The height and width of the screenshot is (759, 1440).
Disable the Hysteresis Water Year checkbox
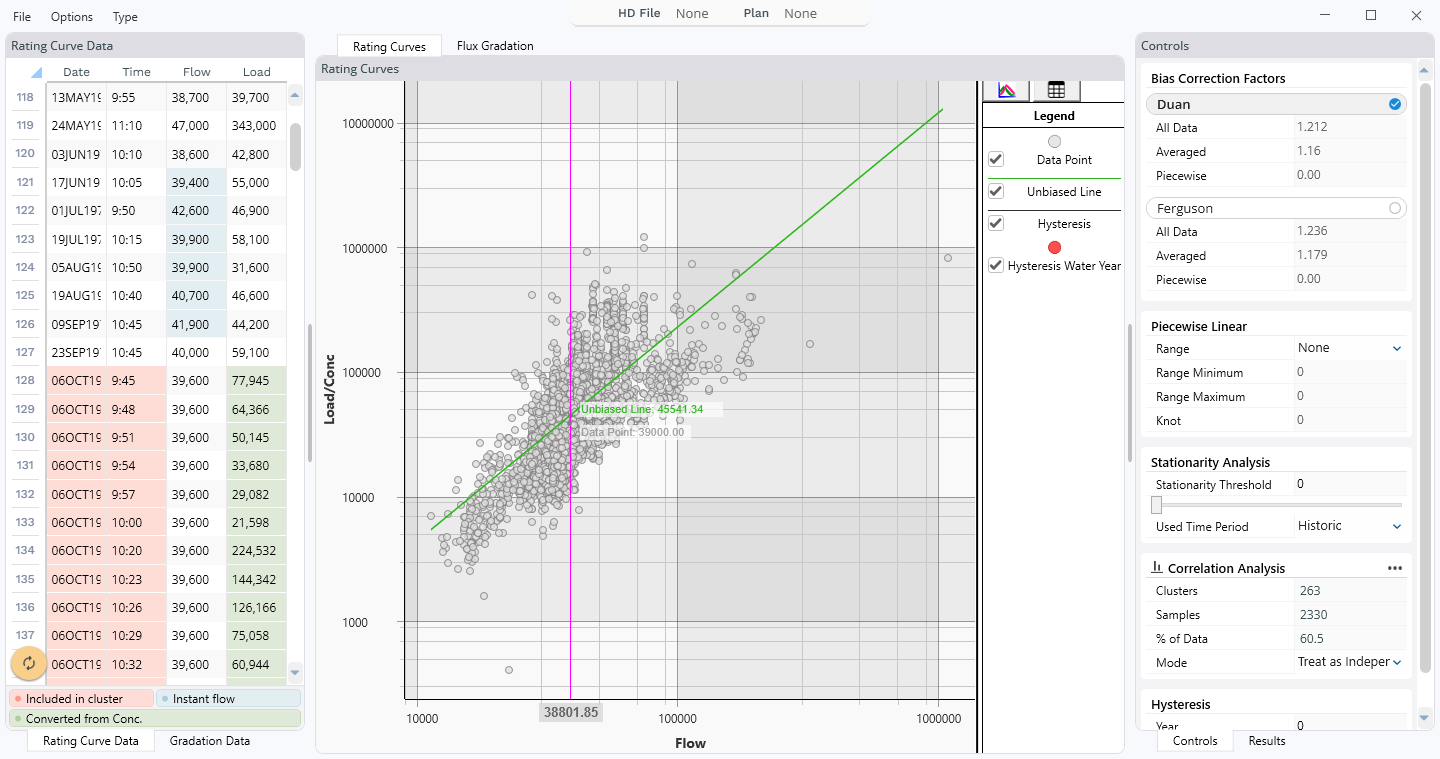996,265
